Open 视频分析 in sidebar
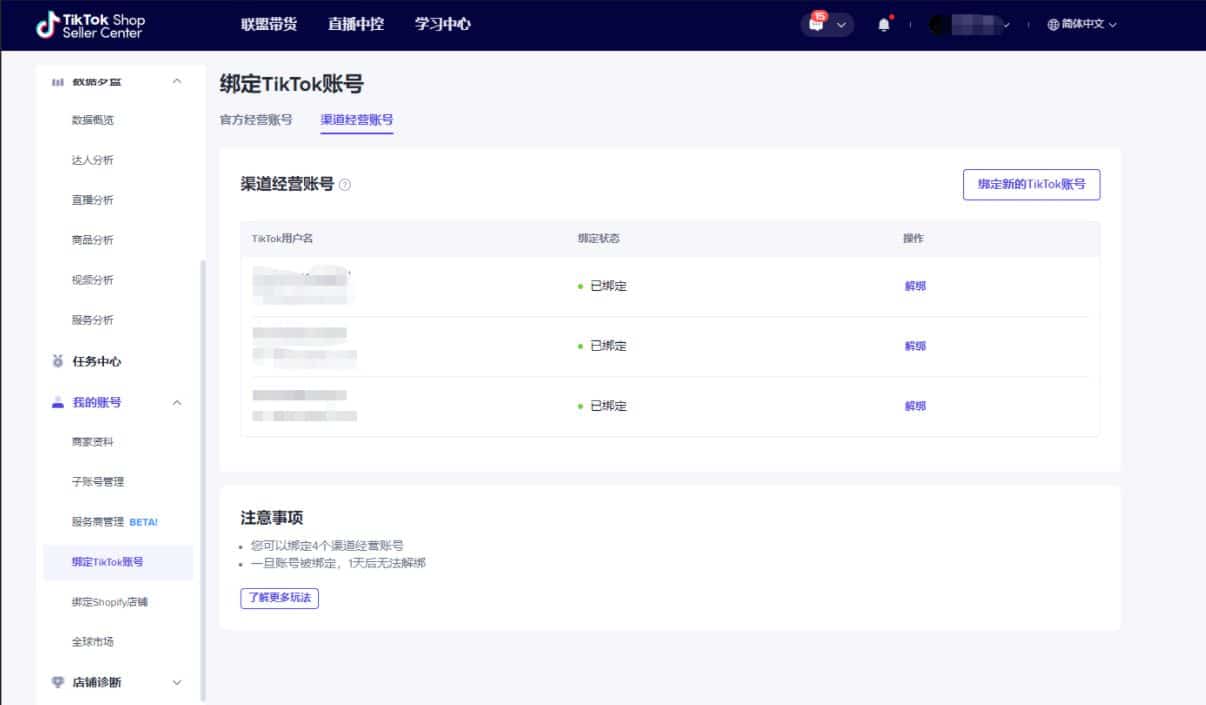This screenshot has width=1206, height=705. pyautogui.click(x=93, y=280)
